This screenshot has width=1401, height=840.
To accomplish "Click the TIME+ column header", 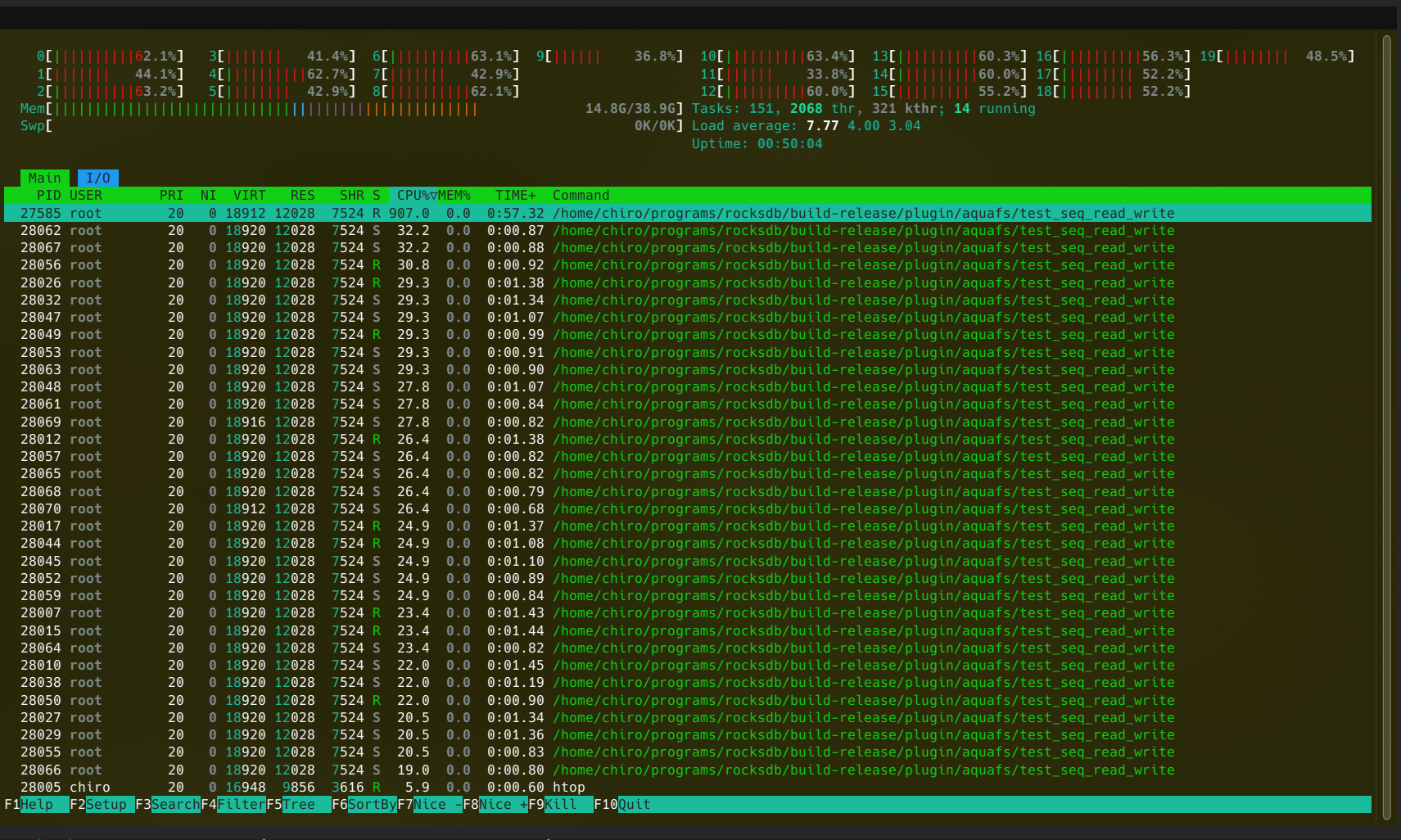I will click(x=515, y=196).
